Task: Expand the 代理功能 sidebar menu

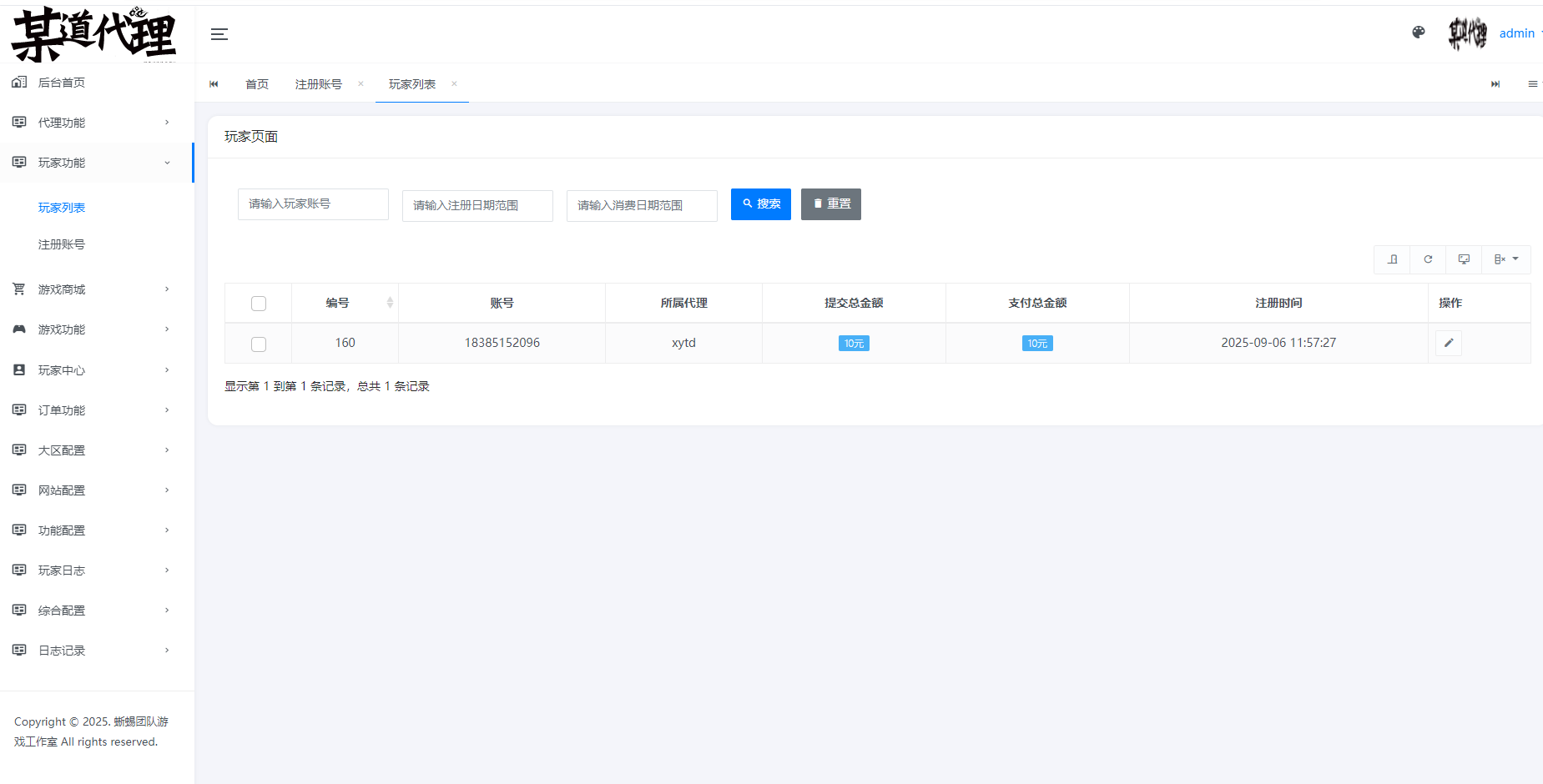Action: click(x=90, y=123)
